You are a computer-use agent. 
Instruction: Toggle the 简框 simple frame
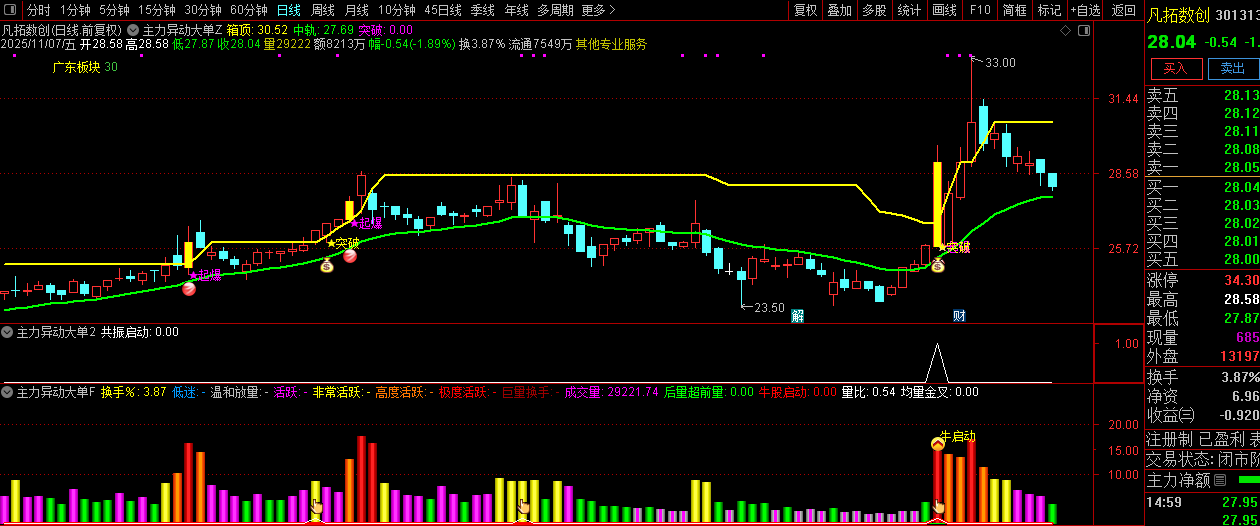[1014, 10]
